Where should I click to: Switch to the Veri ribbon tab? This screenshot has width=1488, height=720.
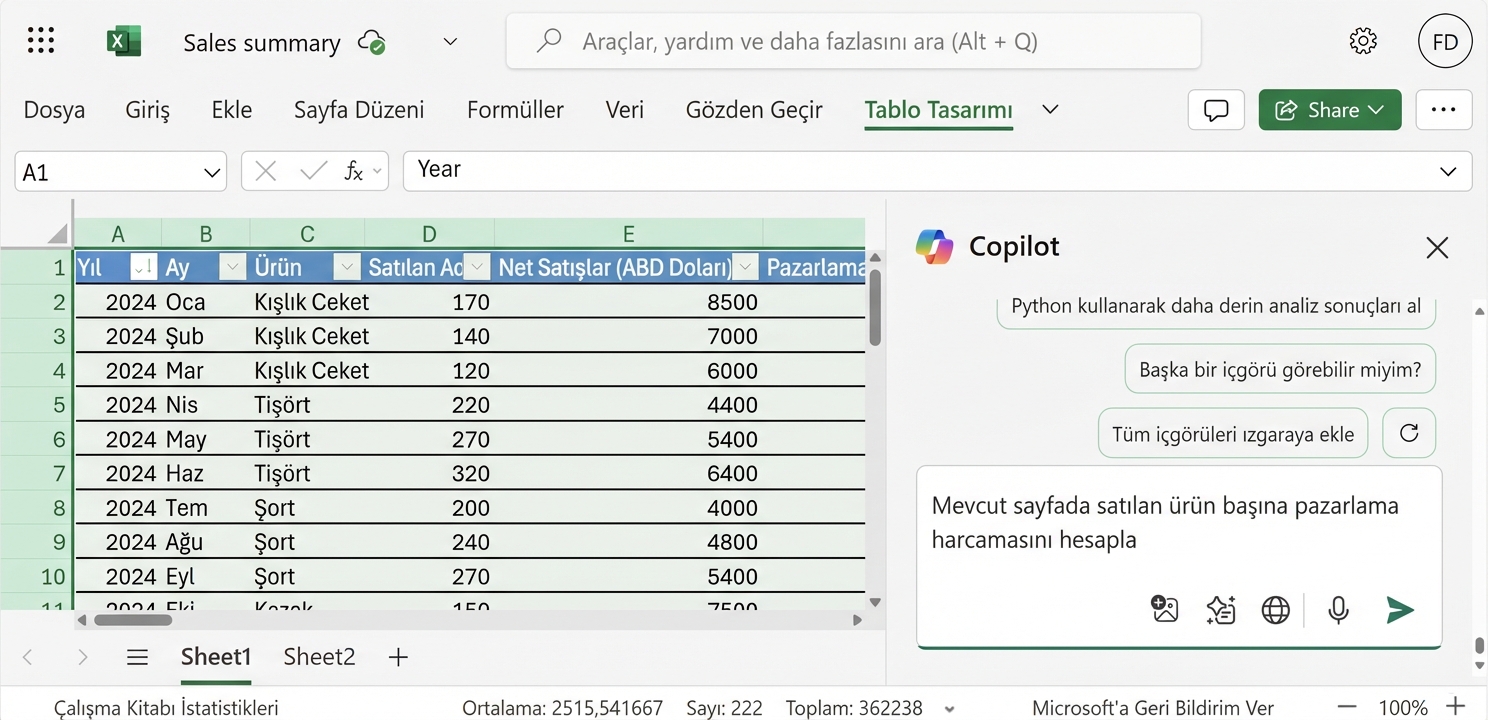click(x=624, y=110)
